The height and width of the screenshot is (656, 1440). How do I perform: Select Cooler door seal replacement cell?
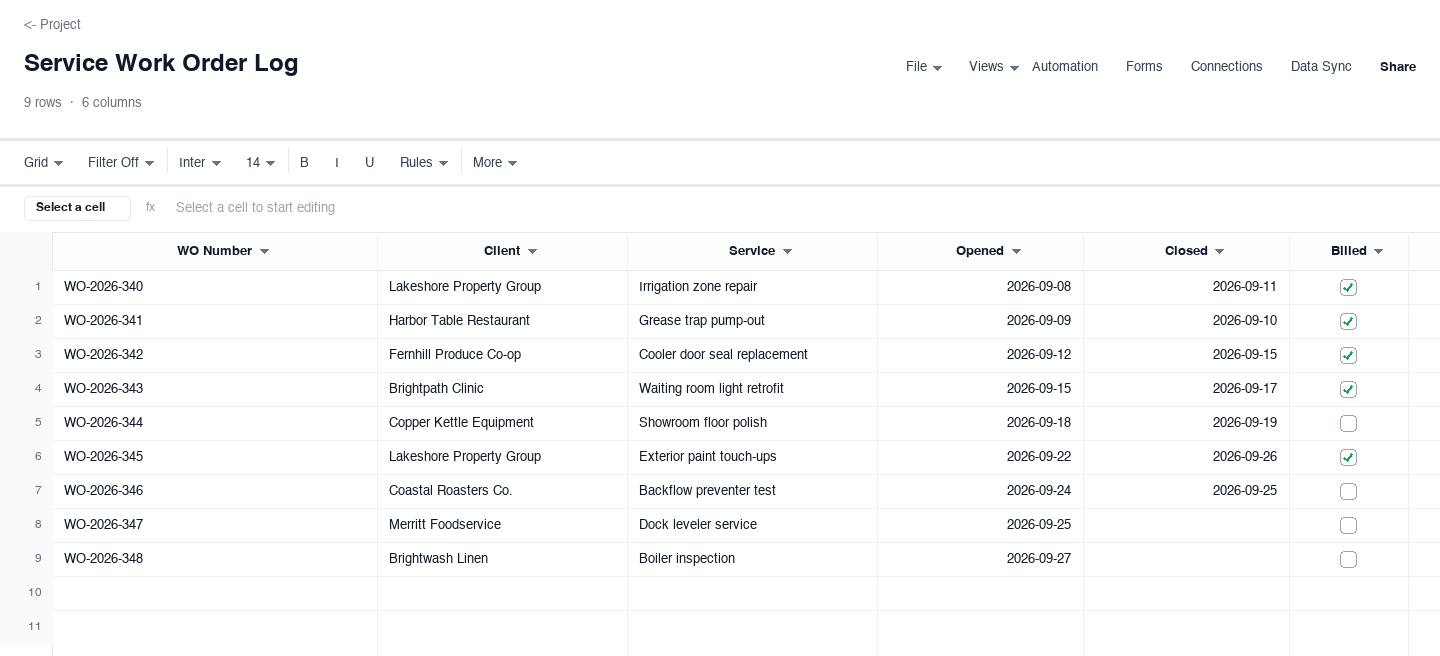click(x=752, y=355)
